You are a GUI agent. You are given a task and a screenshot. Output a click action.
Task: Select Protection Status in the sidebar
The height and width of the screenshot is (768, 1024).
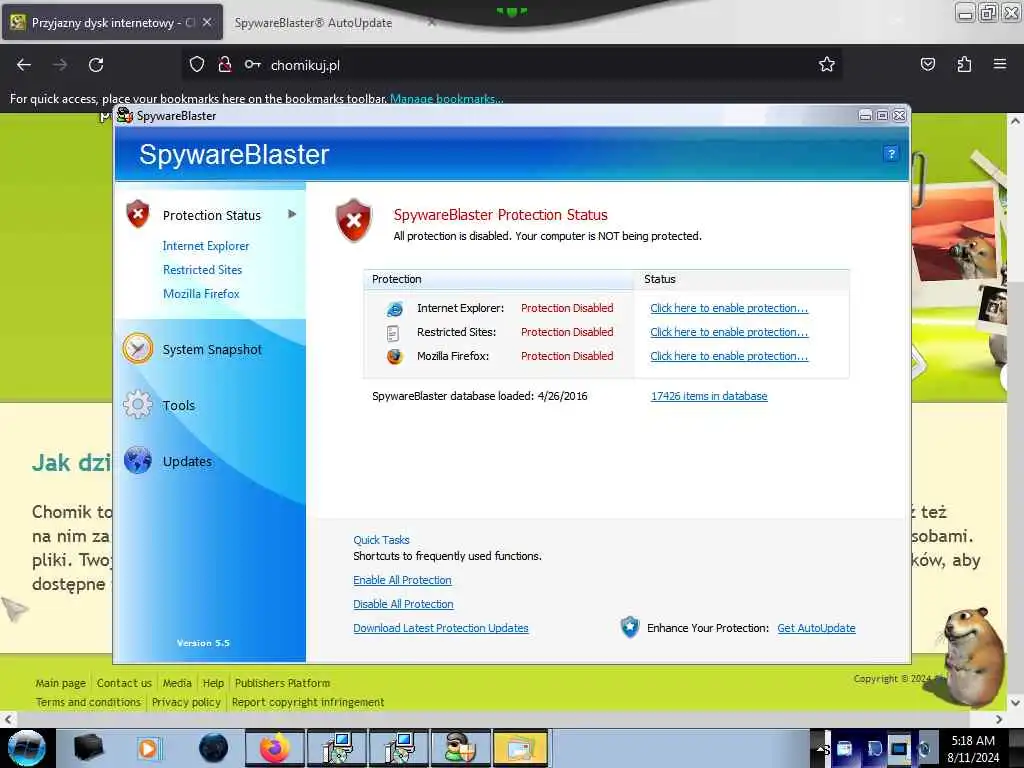click(212, 216)
